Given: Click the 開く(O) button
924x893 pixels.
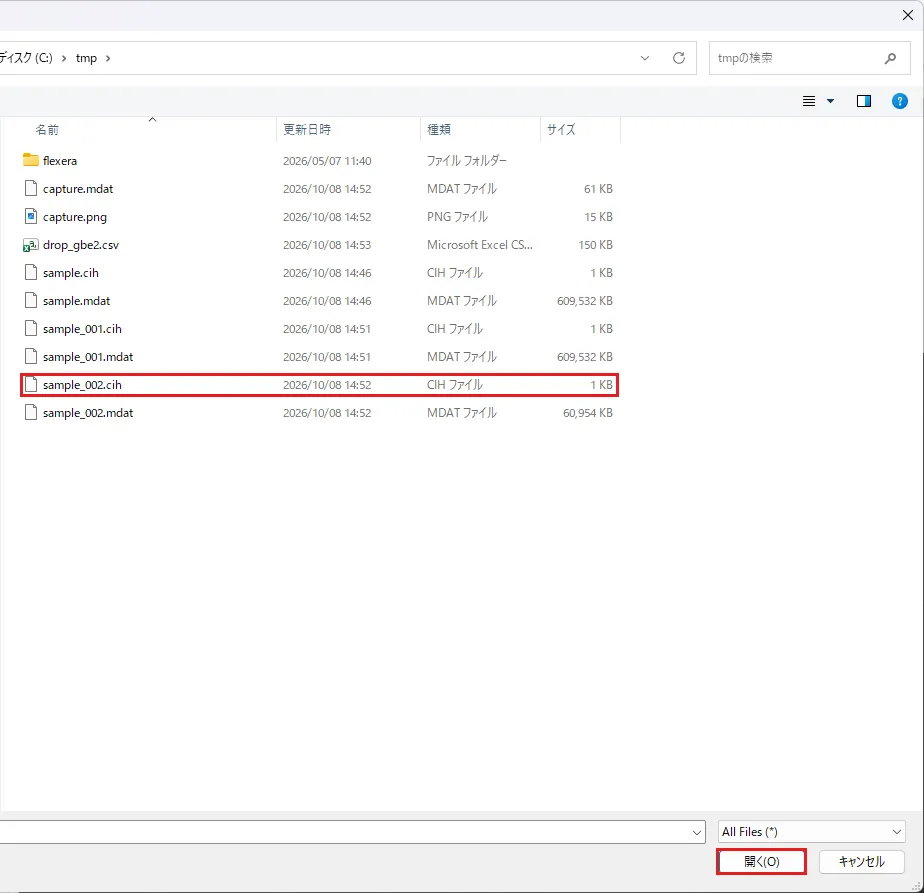Looking at the screenshot, I should [x=761, y=862].
